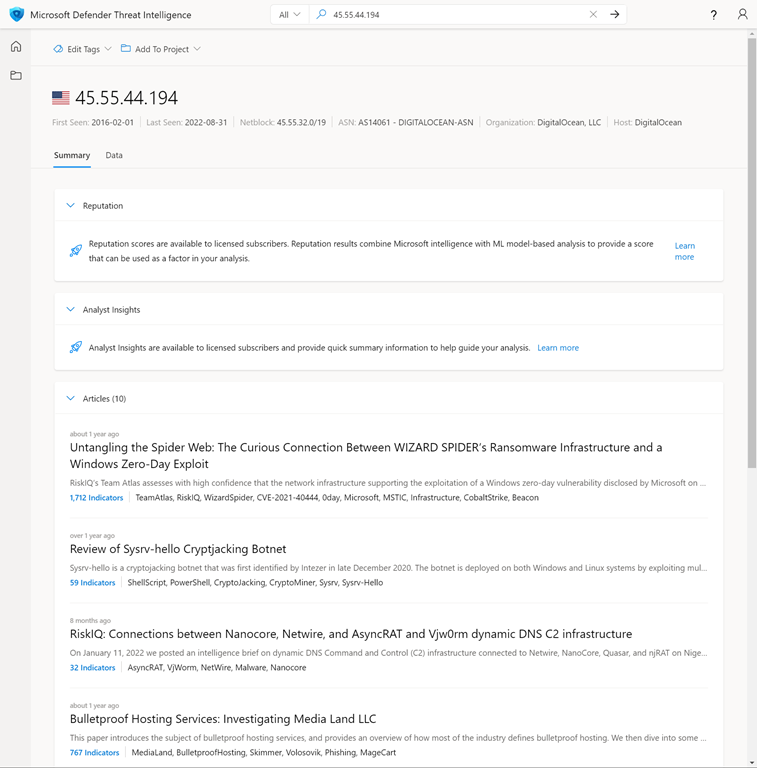Open the All search filter dropdown
The image size is (757, 768).
(x=290, y=15)
